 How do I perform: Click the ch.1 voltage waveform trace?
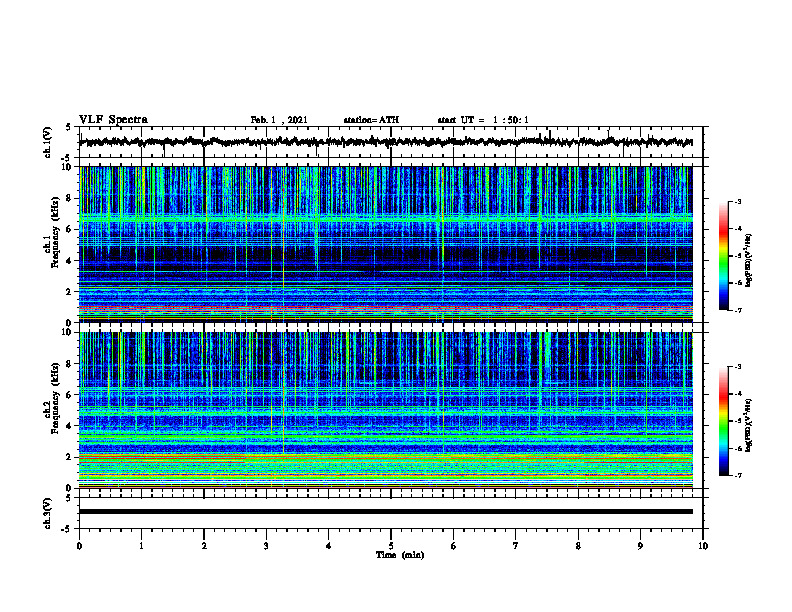[x=385, y=142]
